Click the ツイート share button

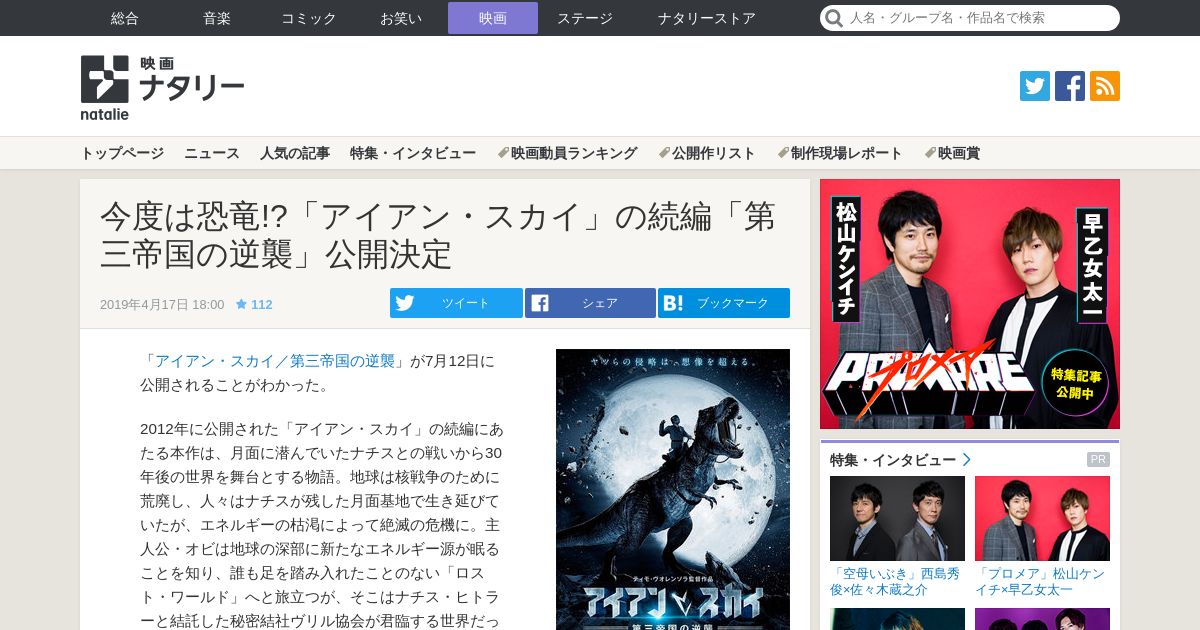tap(456, 303)
